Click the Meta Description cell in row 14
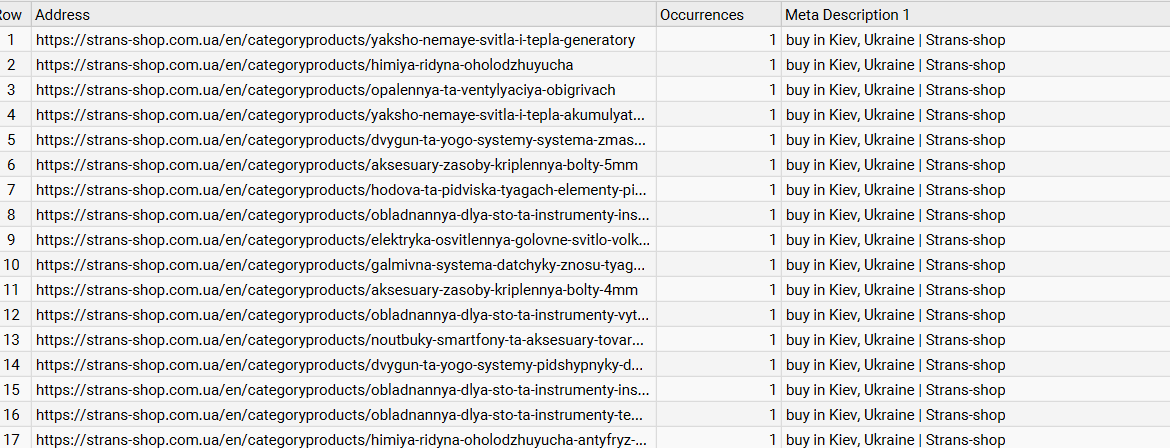 click(x=975, y=365)
